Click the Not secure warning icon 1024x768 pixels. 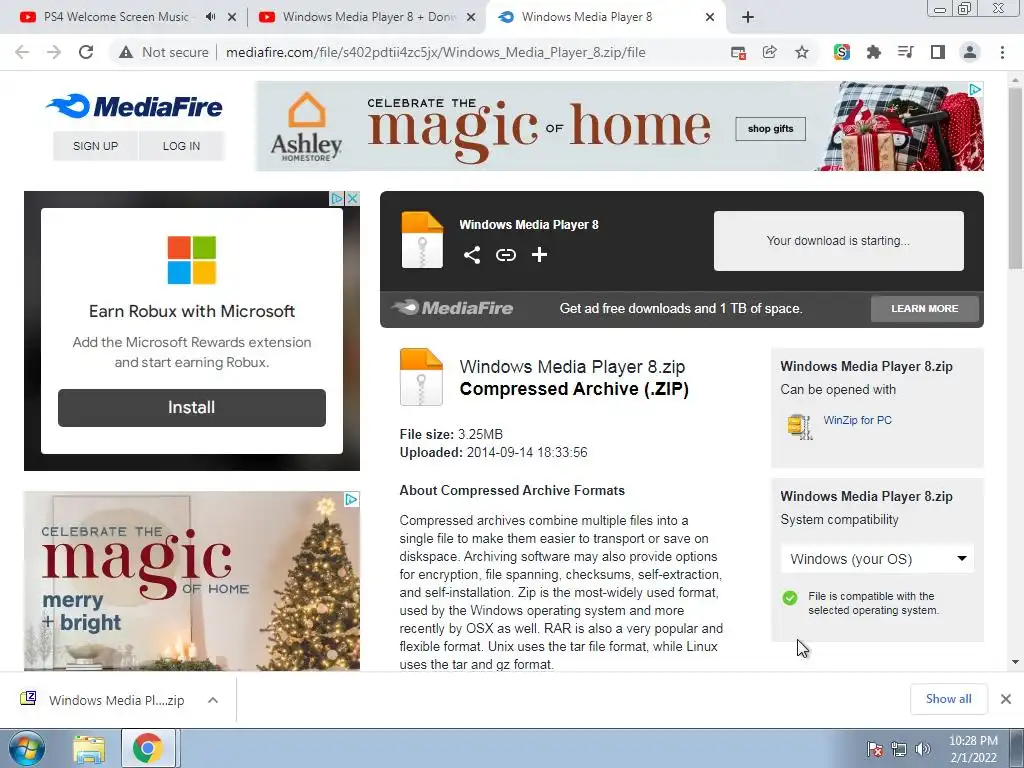[x=126, y=52]
